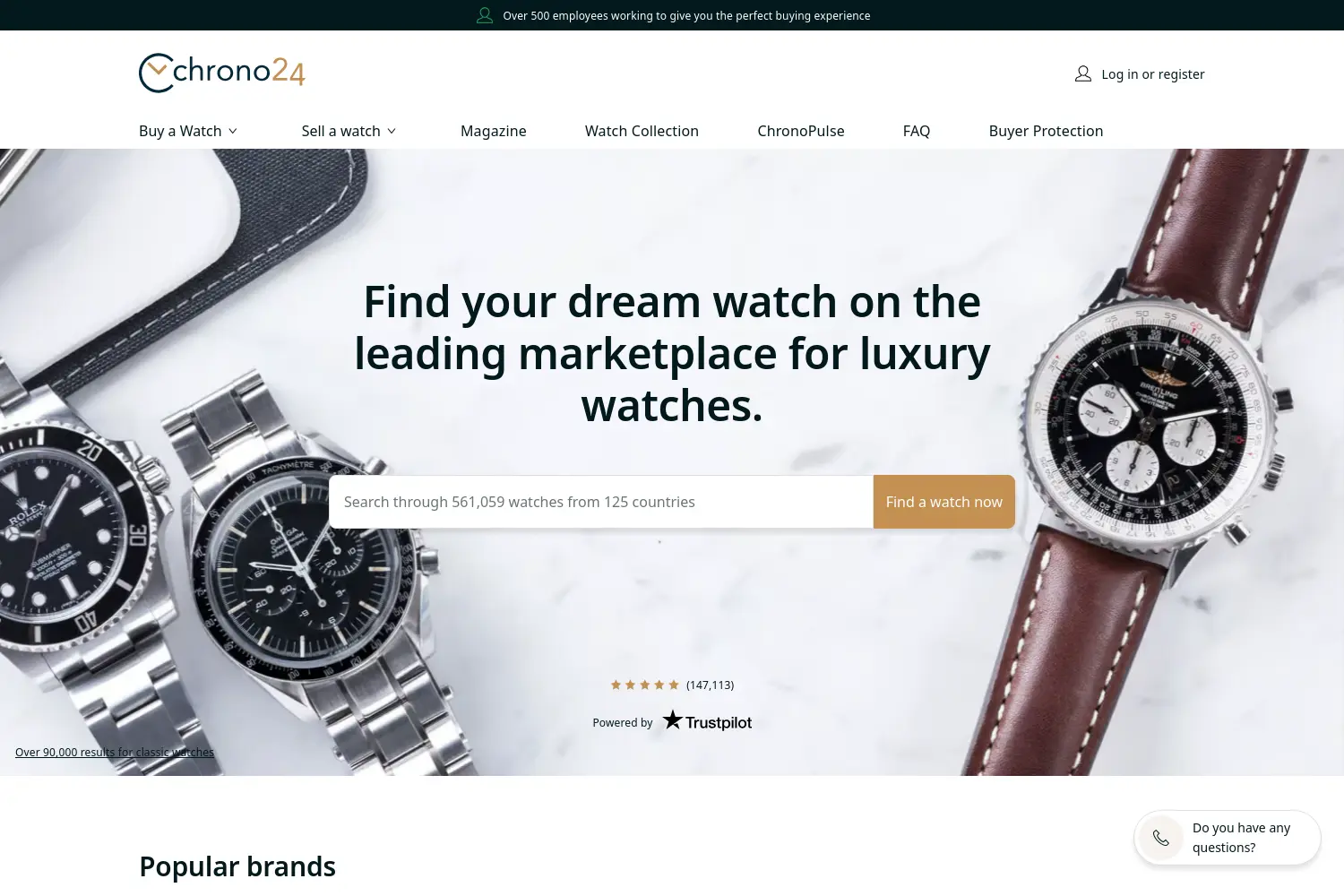
Task: Click the phone icon in the questions widget
Action: click(1161, 838)
